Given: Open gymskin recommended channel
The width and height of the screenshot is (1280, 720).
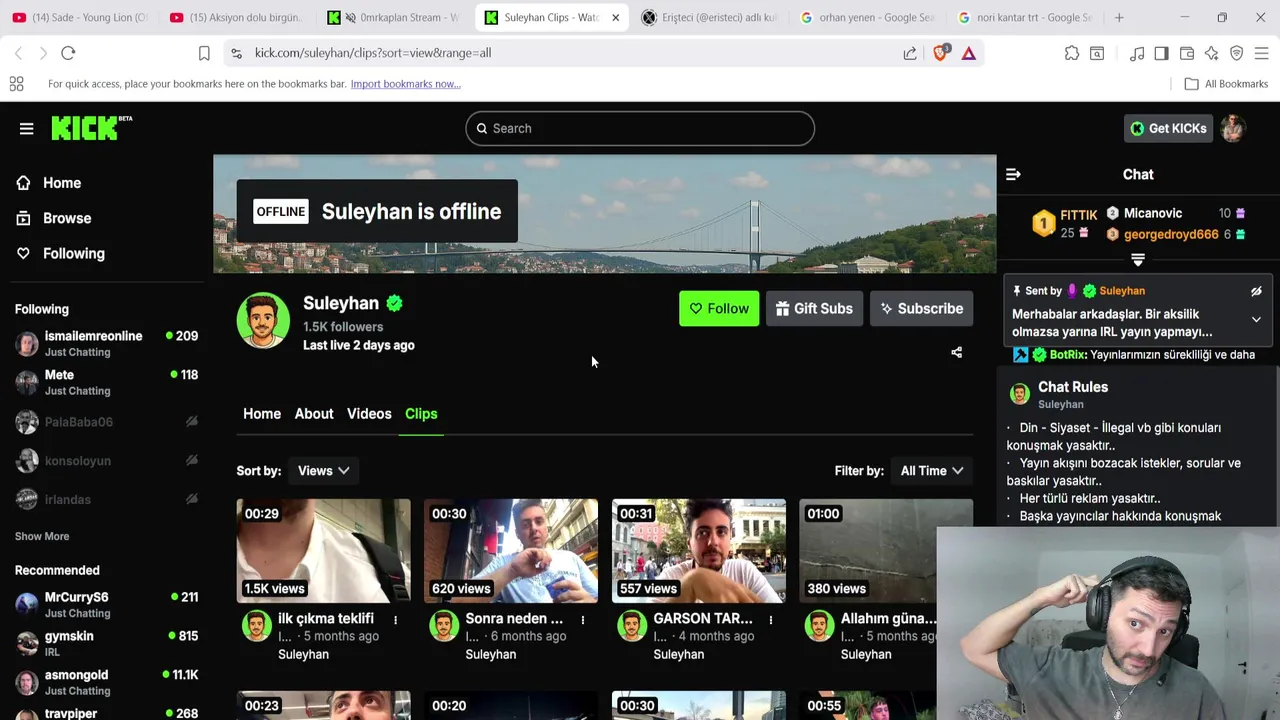Looking at the screenshot, I should 106,643.
